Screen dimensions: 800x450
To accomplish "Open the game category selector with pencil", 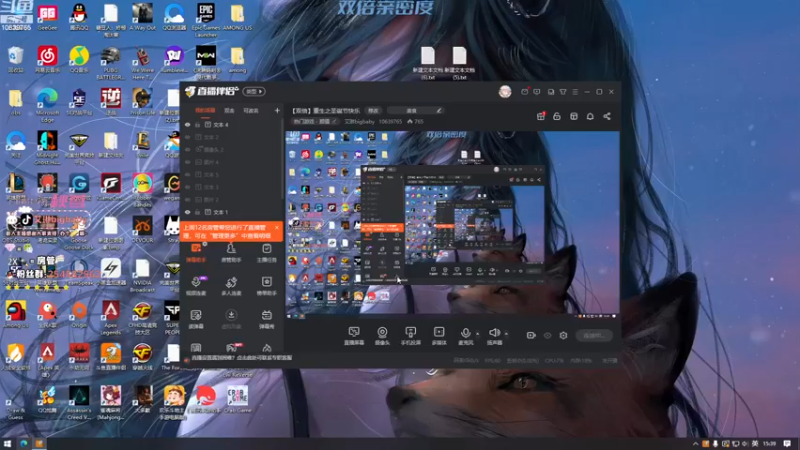I will click(x=314, y=121).
